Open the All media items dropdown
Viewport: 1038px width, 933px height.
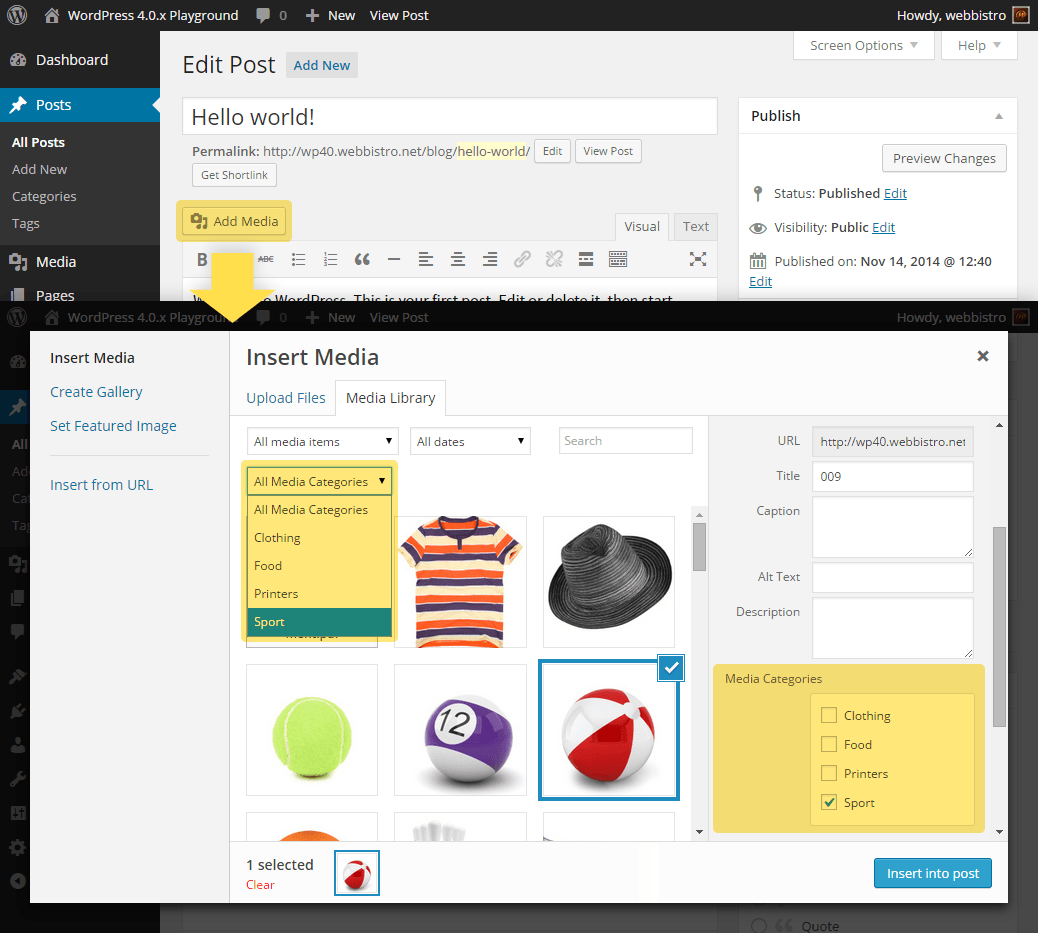(x=322, y=442)
